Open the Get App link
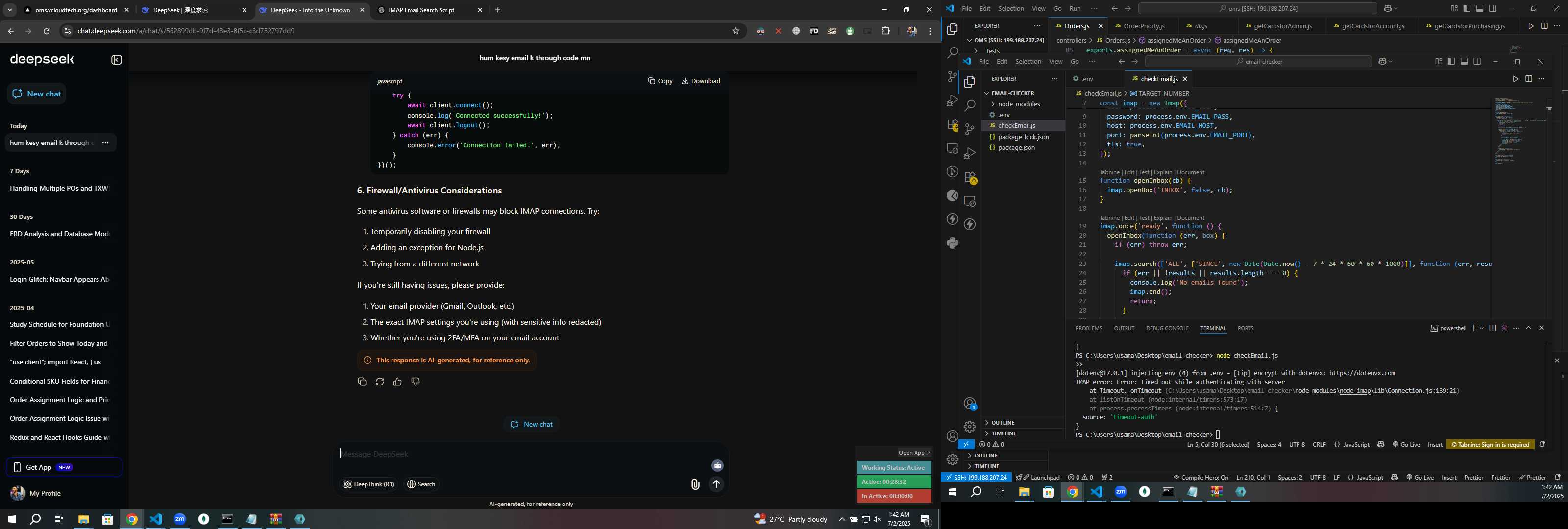 click(64, 467)
